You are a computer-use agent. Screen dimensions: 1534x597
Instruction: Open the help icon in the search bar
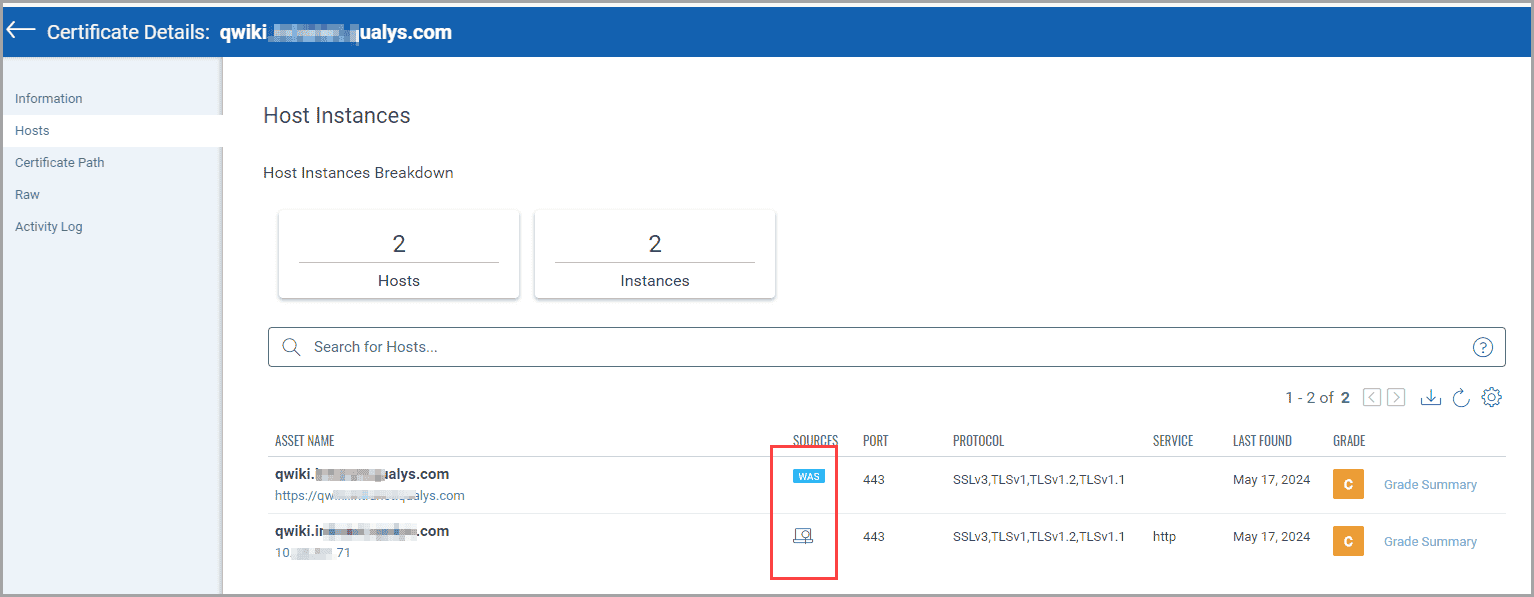[x=1483, y=346]
